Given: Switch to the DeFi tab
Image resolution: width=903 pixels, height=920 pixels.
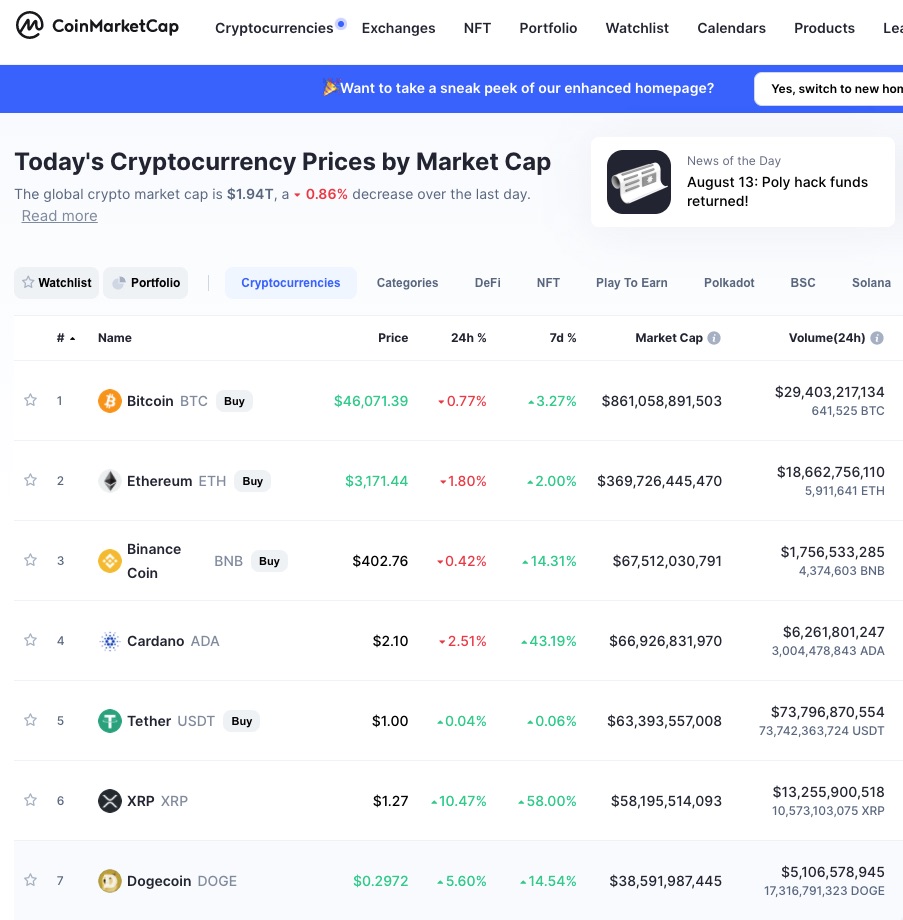Looking at the screenshot, I should (x=487, y=283).
